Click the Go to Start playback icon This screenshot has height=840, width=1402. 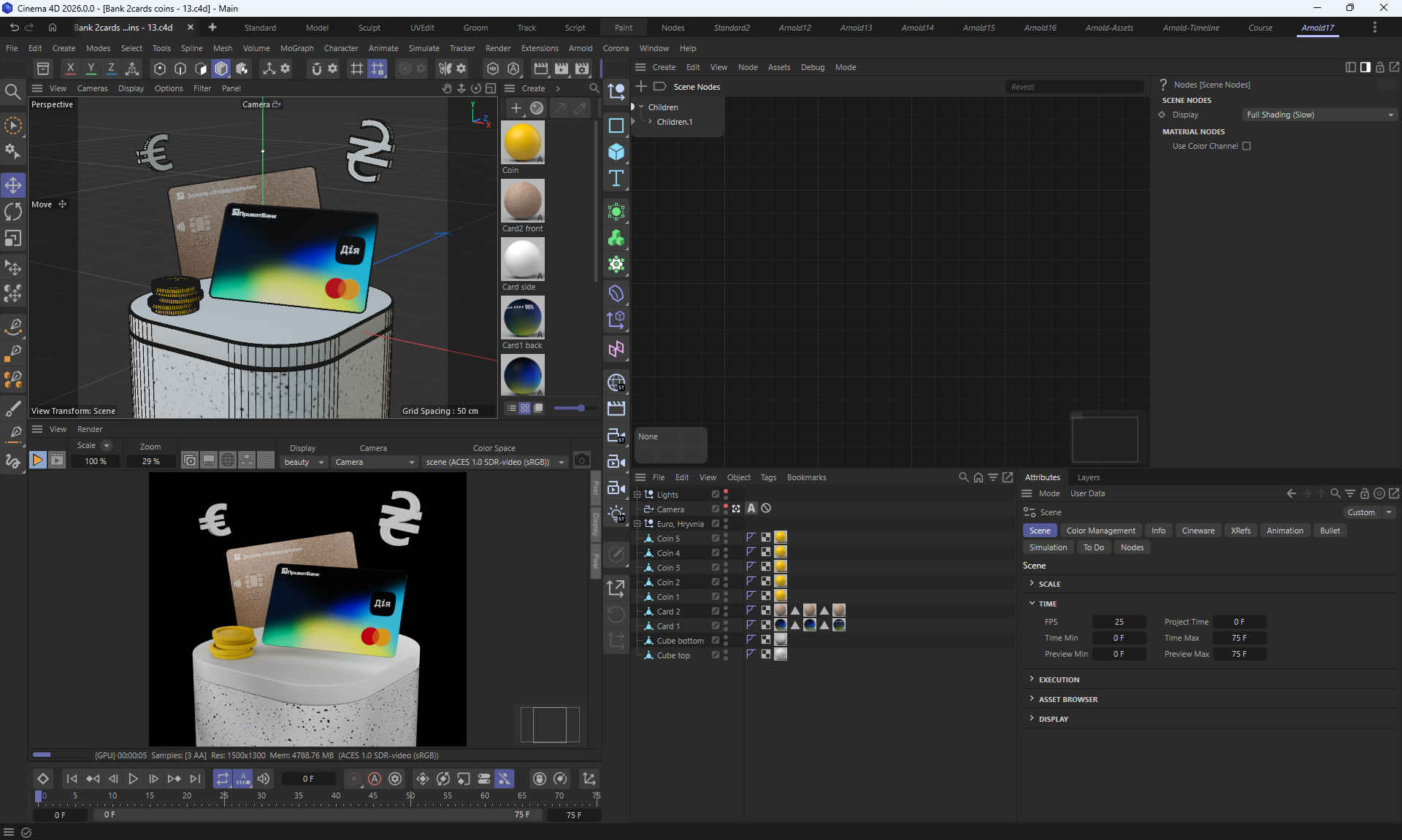click(x=72, y=779)
